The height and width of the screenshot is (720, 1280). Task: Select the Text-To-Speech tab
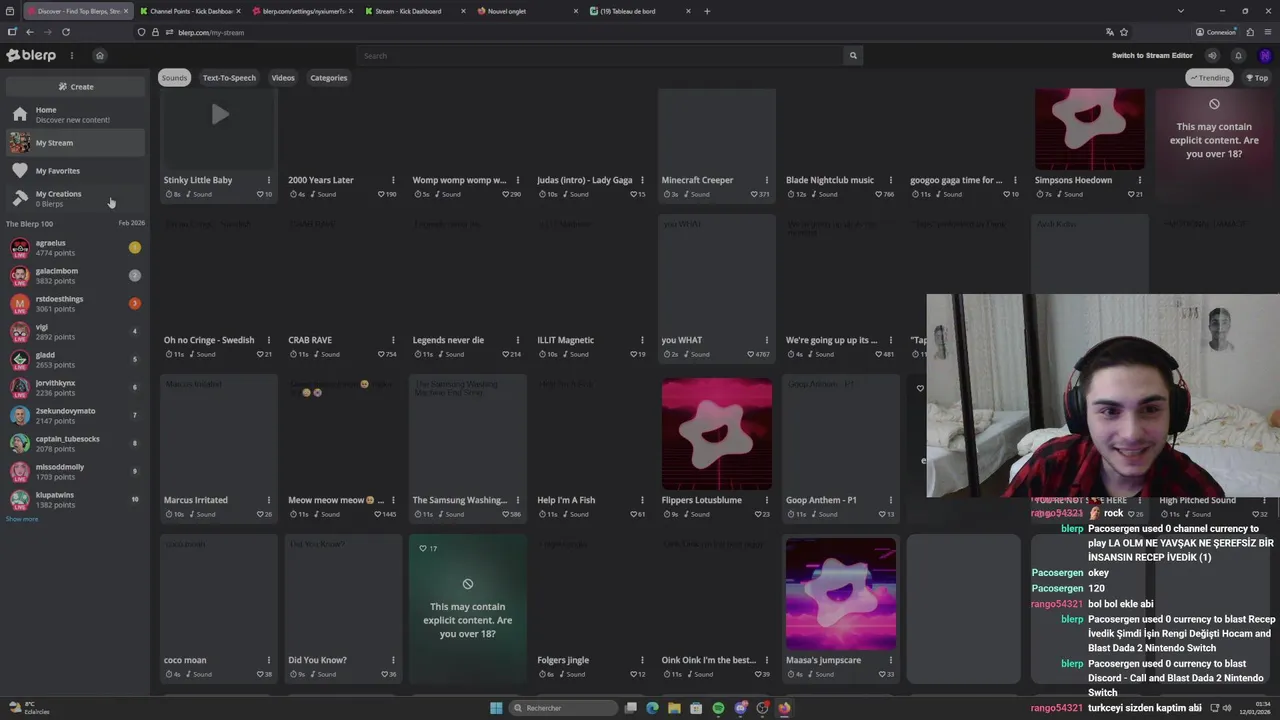click(229, 78)
